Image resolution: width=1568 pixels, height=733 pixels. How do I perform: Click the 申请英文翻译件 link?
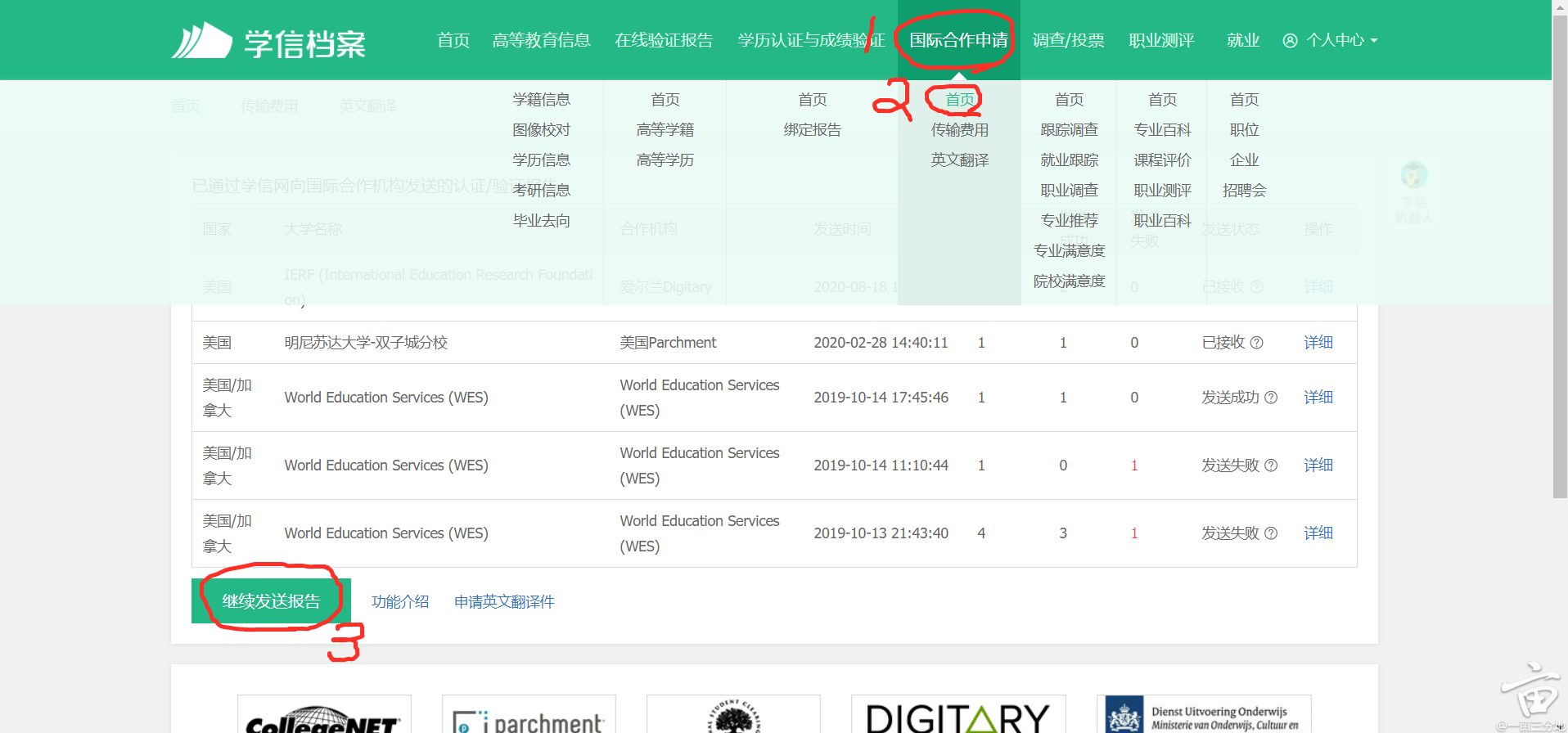click(x=504, y=602)
